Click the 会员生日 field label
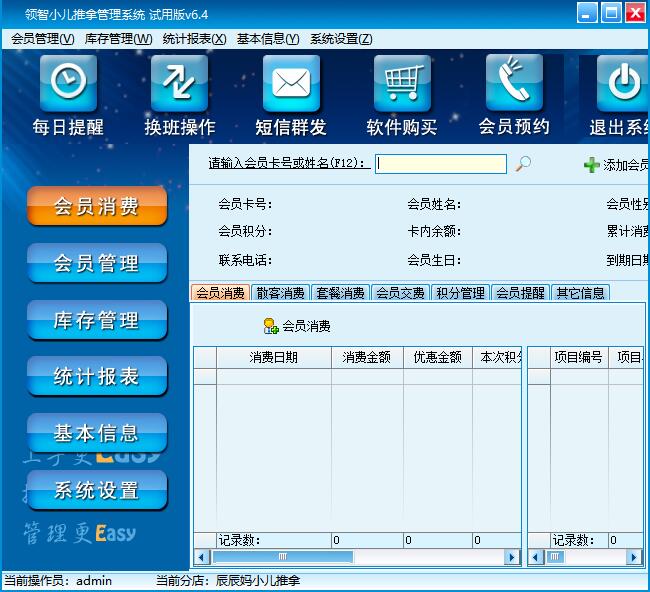The image size is (650, 592). point(434,260)
